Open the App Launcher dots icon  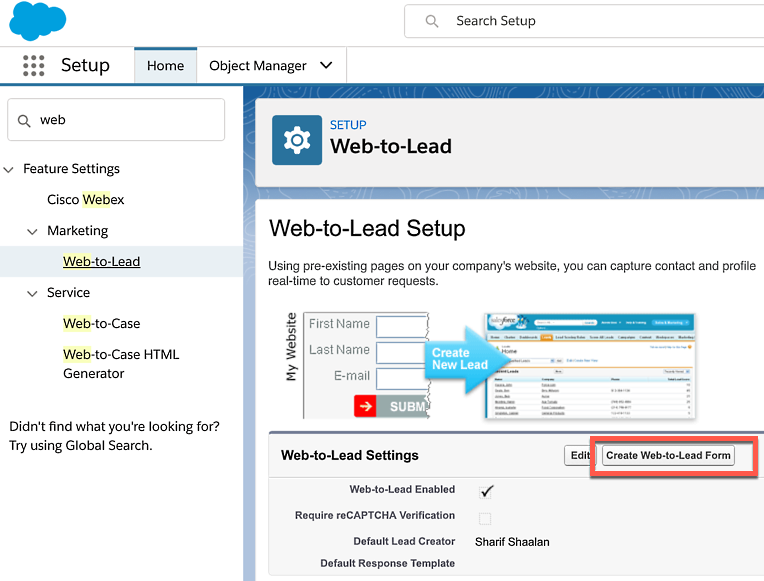[x=34, y=65]
